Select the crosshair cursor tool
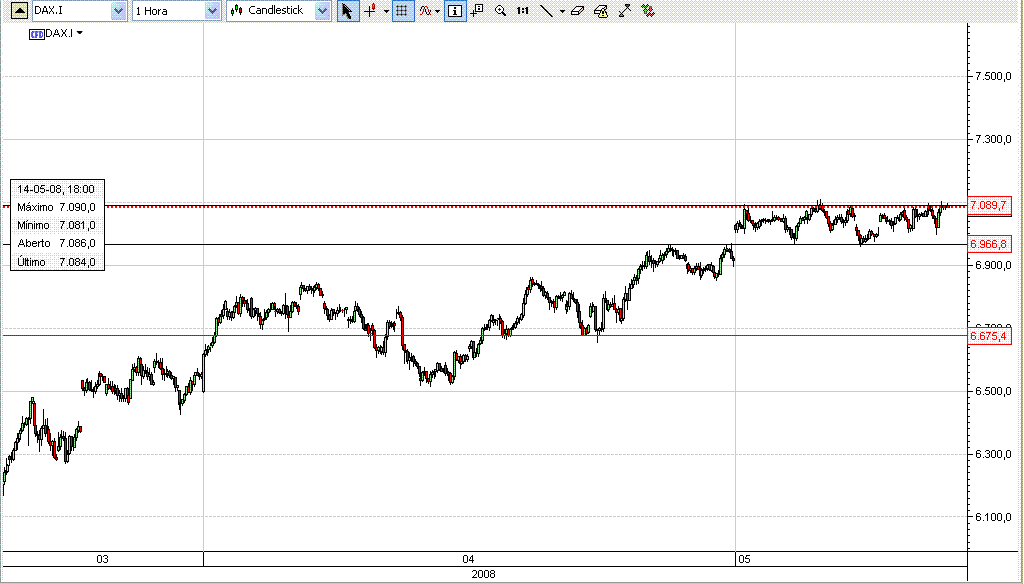The height and width of the screenshot is (584, 1024). (370, 10)
